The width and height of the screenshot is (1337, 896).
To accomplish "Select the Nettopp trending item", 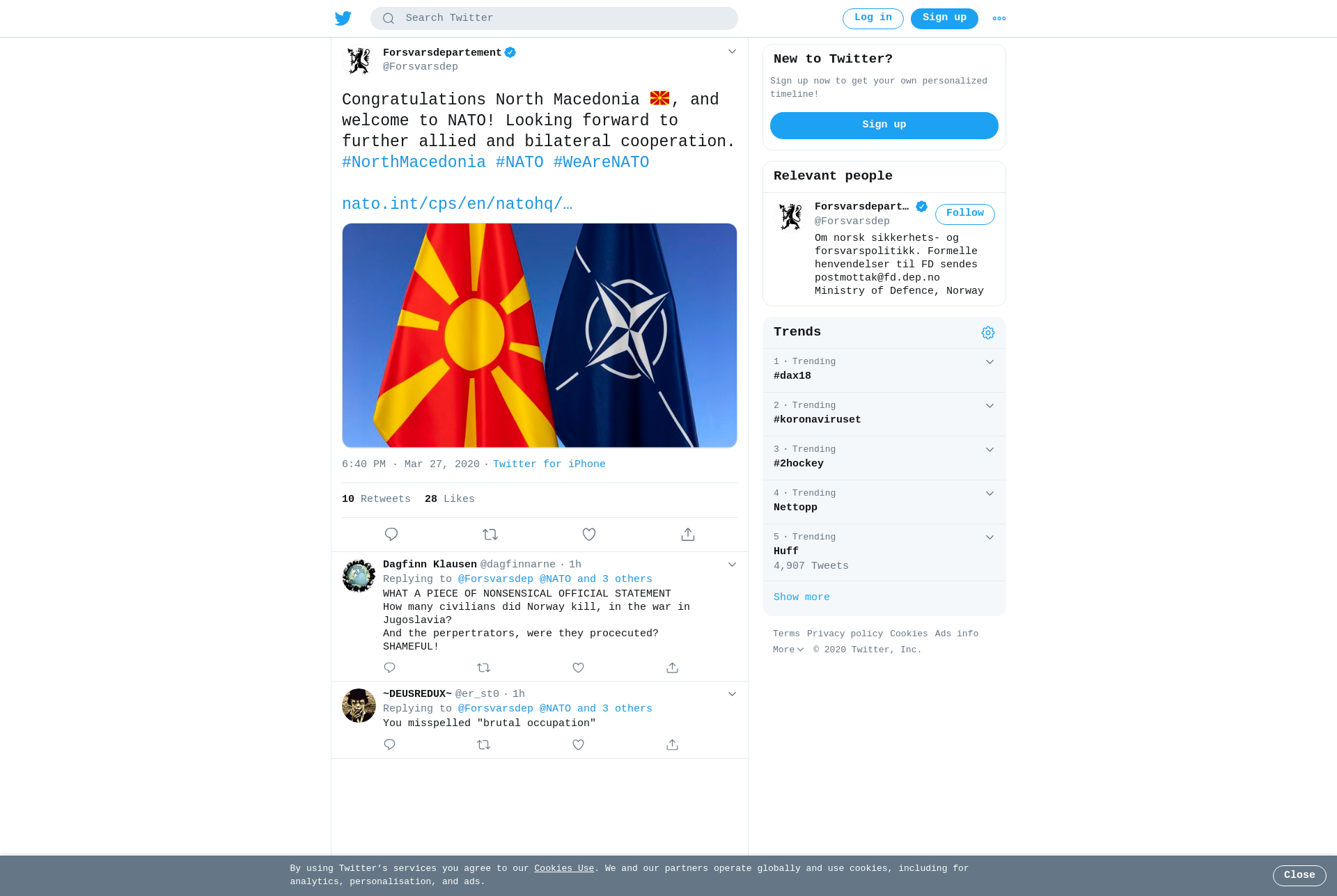I will coord(884,501).
